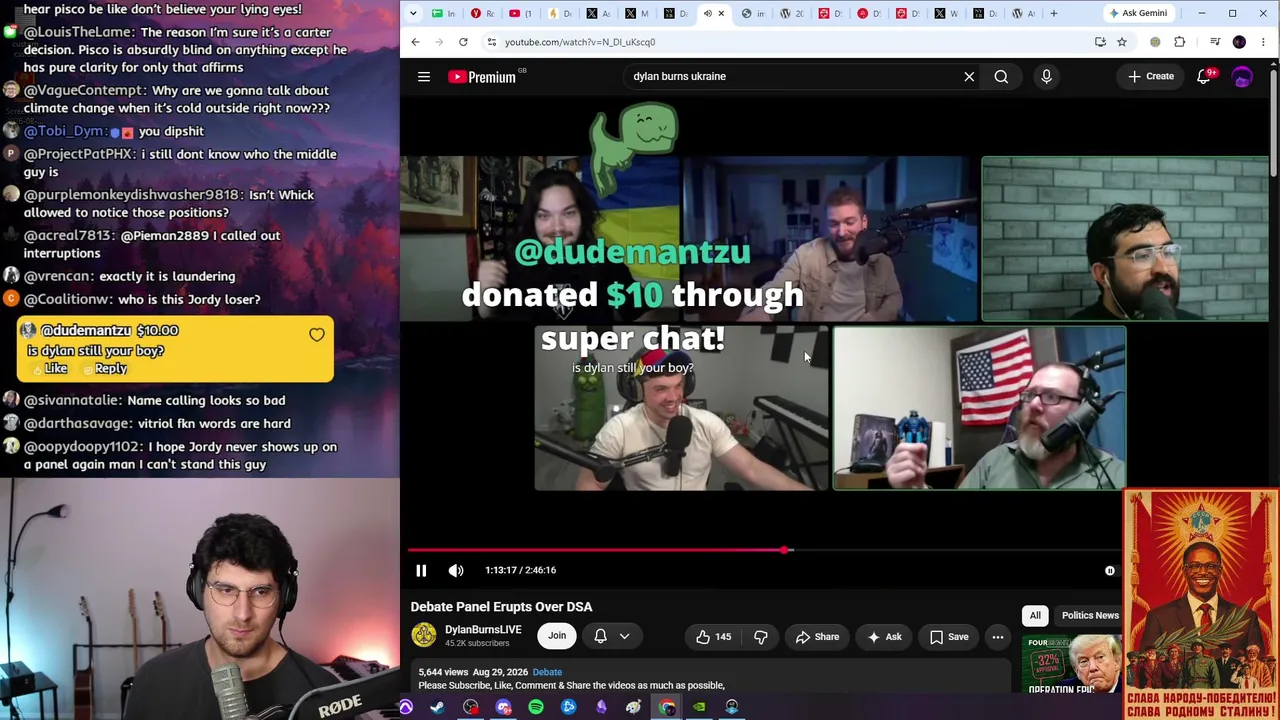The image size is (1280, 720).
Task: Open Steam from the taskbar
Action: coord(437,707)
